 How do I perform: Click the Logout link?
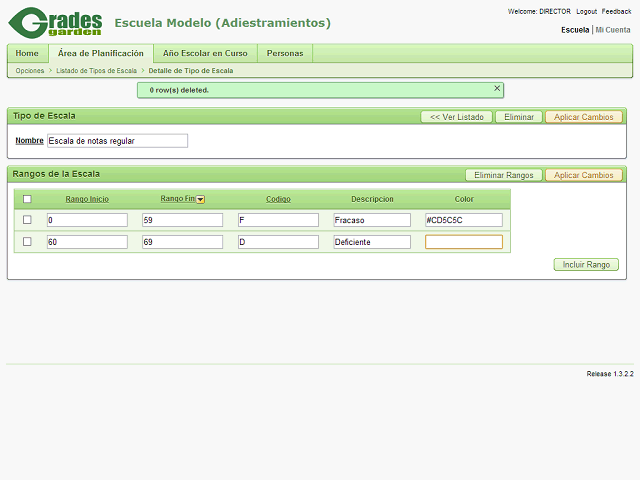point(586,11)
